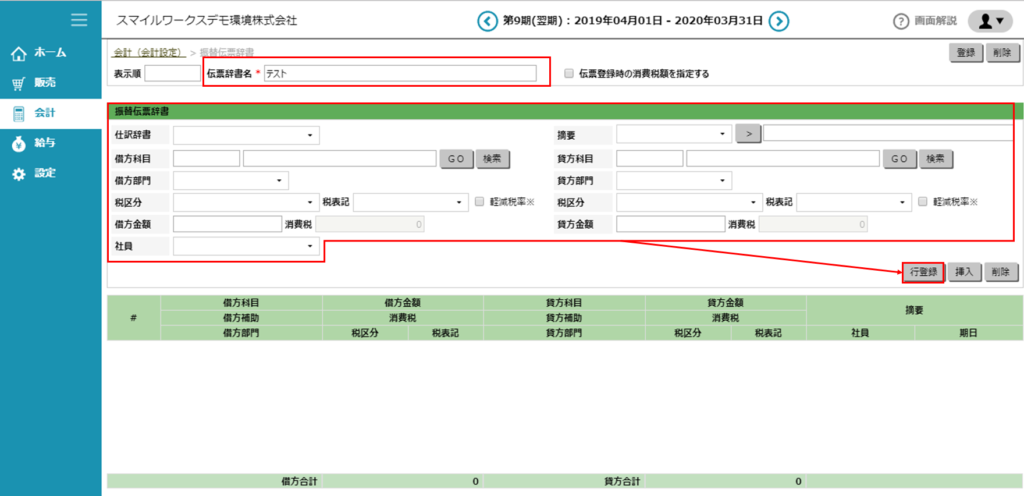The image size is (1024, 496).
Task: Click the 期日 table column header
Action: [968, 332]
